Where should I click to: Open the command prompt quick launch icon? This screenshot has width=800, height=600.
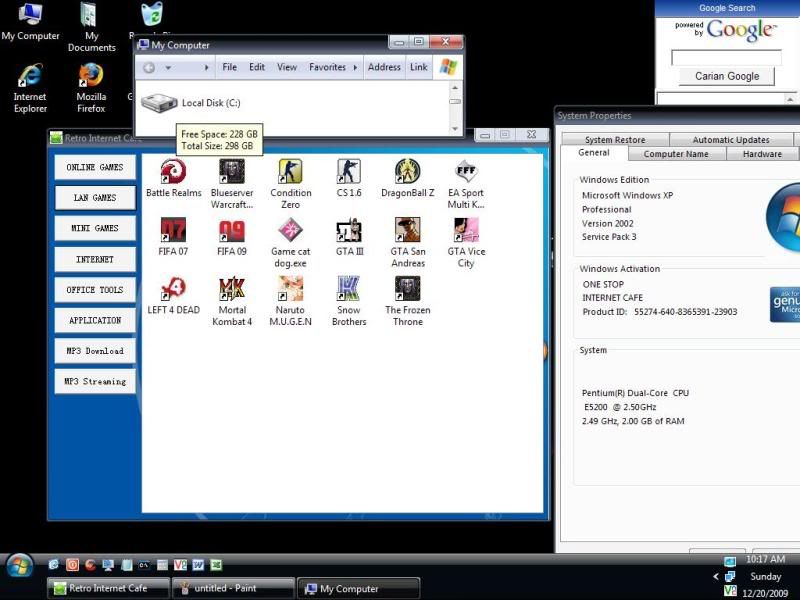[144, 565]
